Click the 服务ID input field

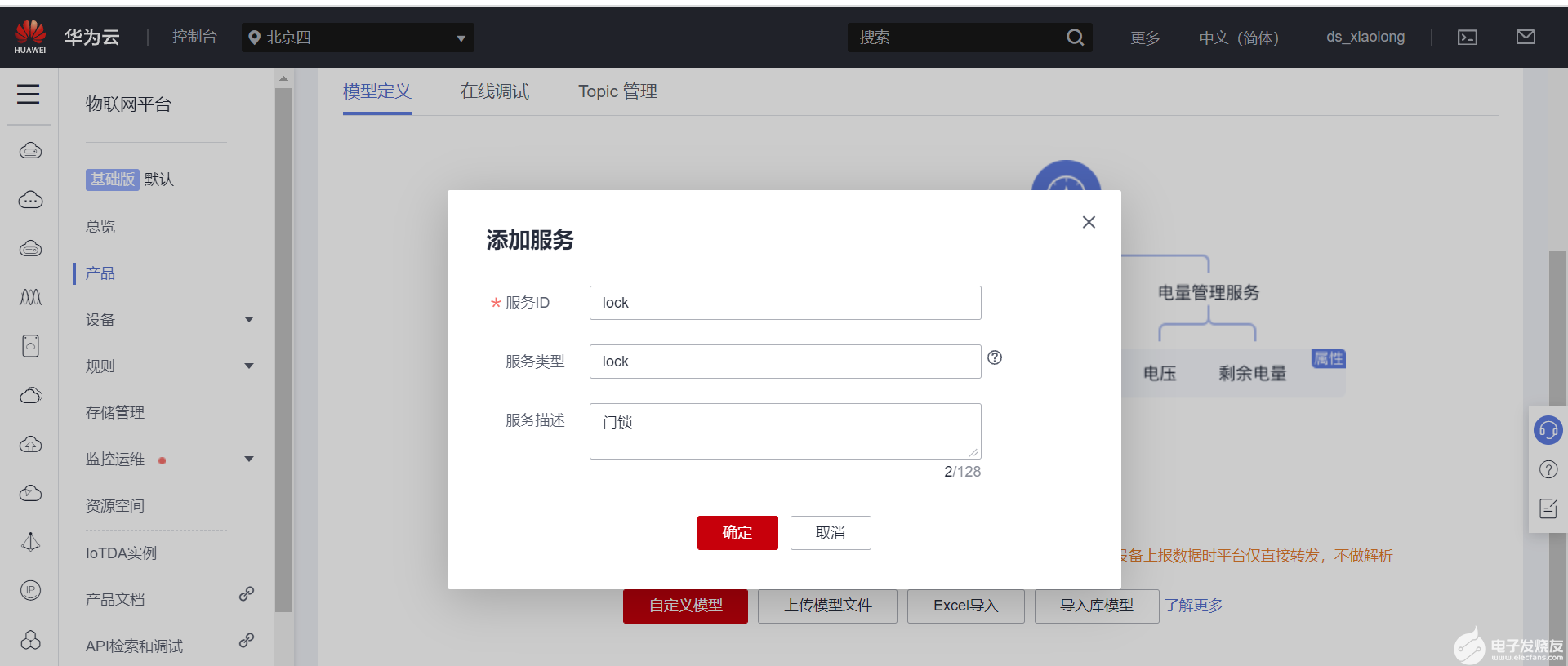click(786, 303)
